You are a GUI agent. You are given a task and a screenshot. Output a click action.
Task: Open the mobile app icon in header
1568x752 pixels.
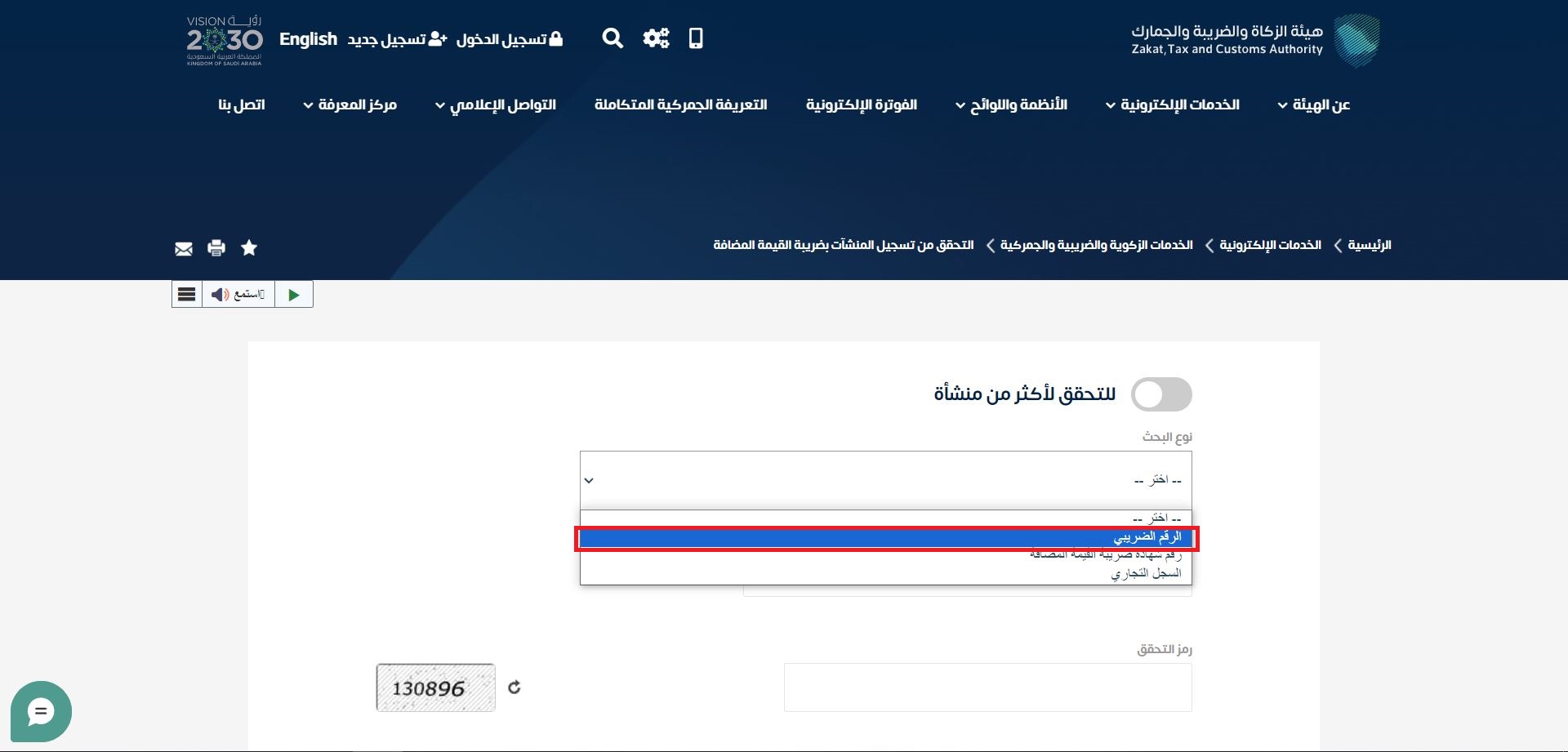click(696, 38)
